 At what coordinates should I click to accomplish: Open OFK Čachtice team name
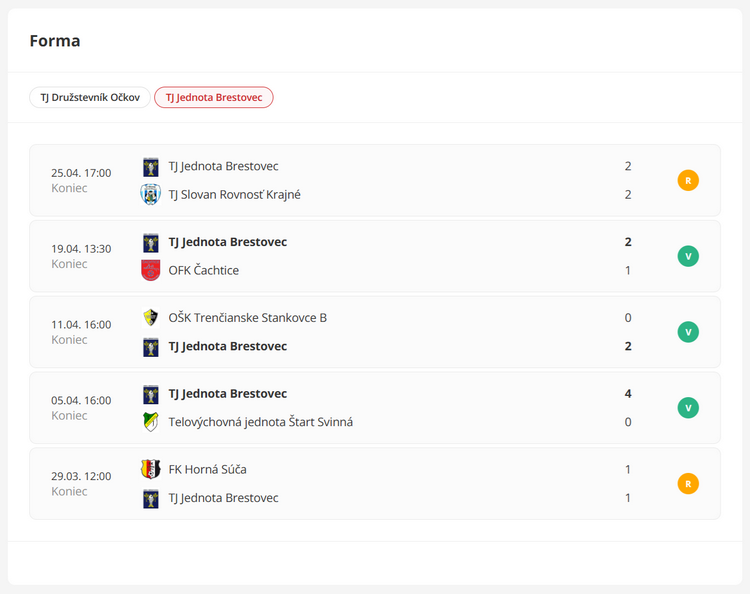pos(203,270)
